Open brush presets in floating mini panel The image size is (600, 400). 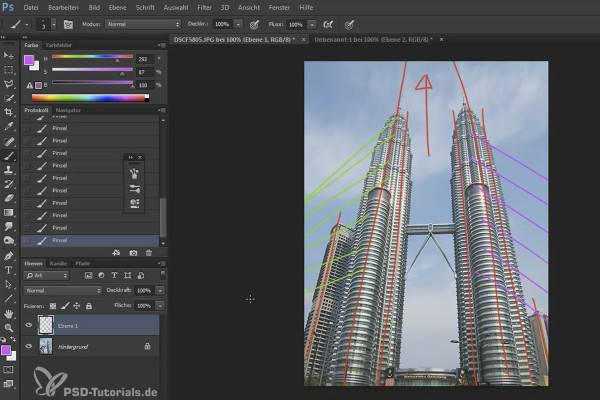[x=134, y=173]
